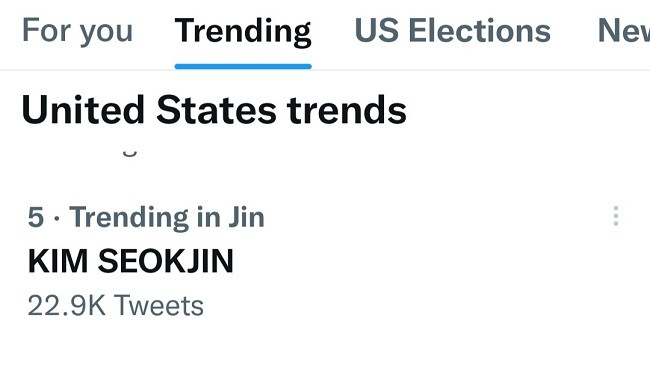Click the three-dot menu icon
The image size is (650, 366).
point(616,216)
